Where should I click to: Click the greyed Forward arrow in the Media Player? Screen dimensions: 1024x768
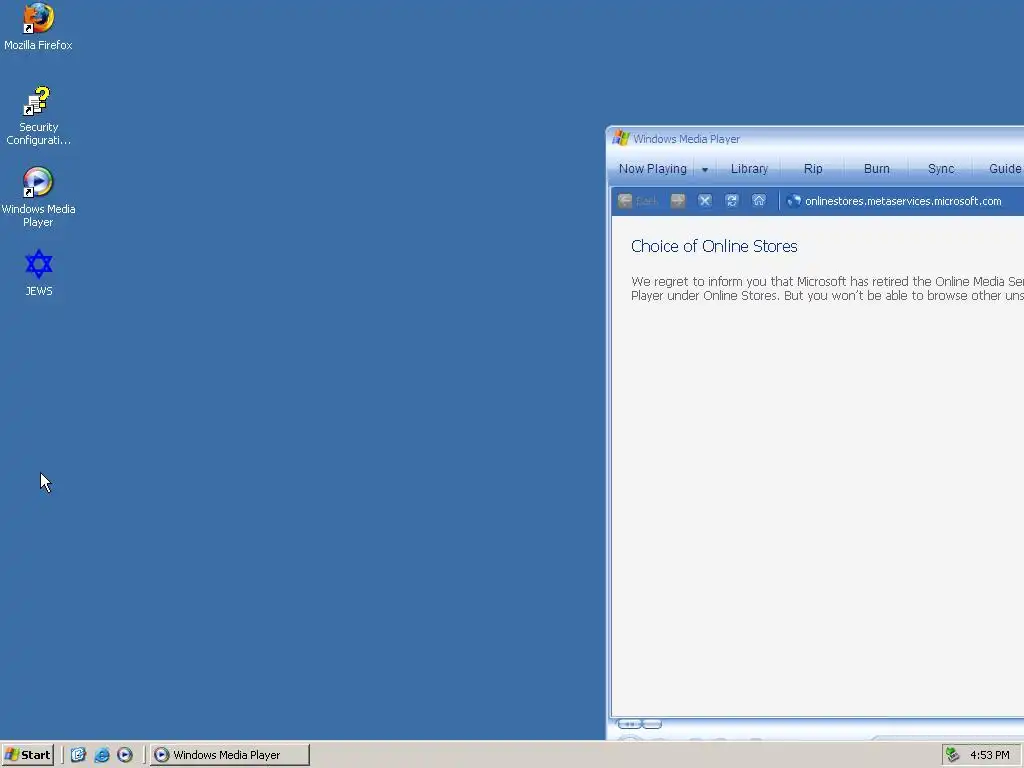pos(678,201)
